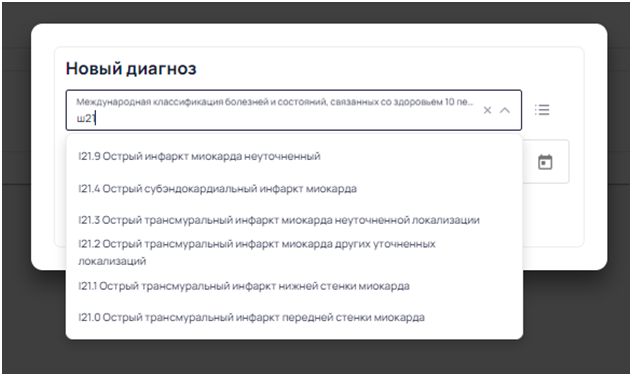Click the "Международная классификация болезней" field label
632x376 pixels.
(274, 102)
